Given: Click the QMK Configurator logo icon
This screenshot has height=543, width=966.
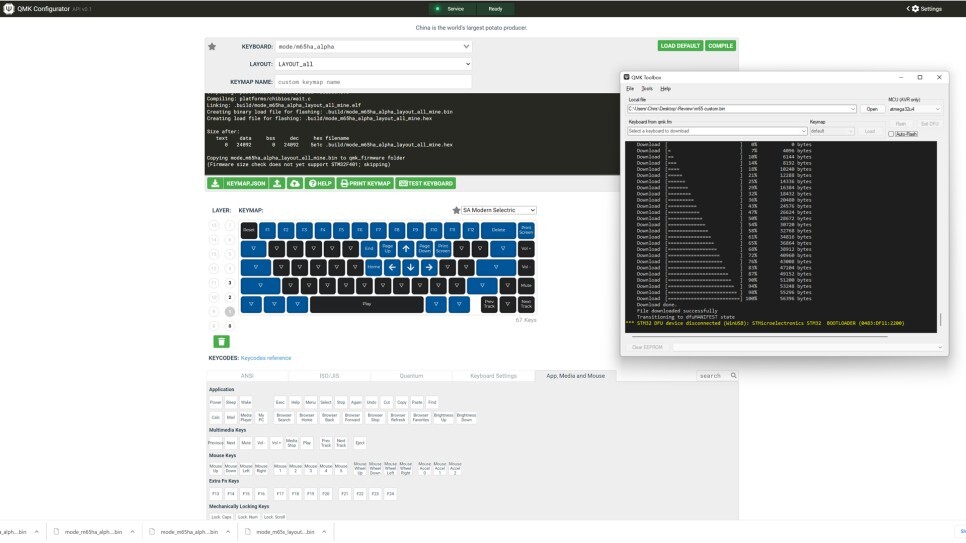Looking at the screenshot, I should 9,9.
